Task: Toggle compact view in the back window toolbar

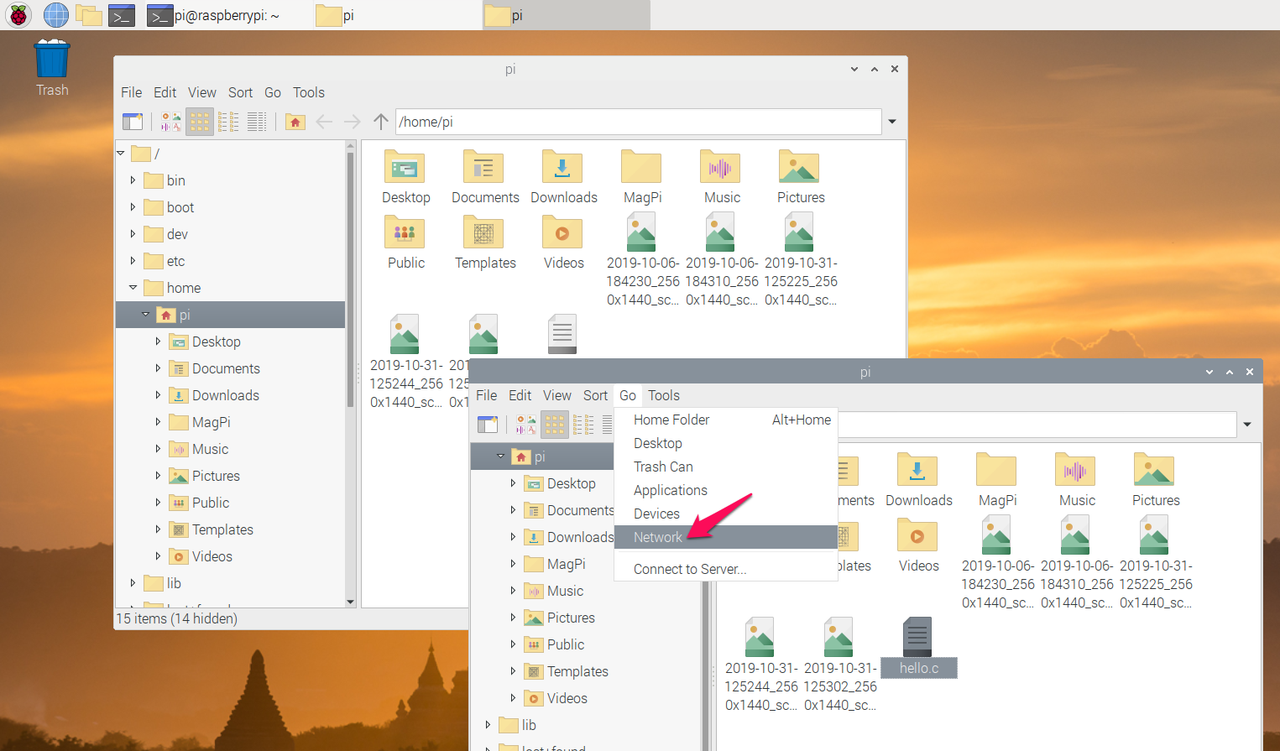Action: pos(228,122)
